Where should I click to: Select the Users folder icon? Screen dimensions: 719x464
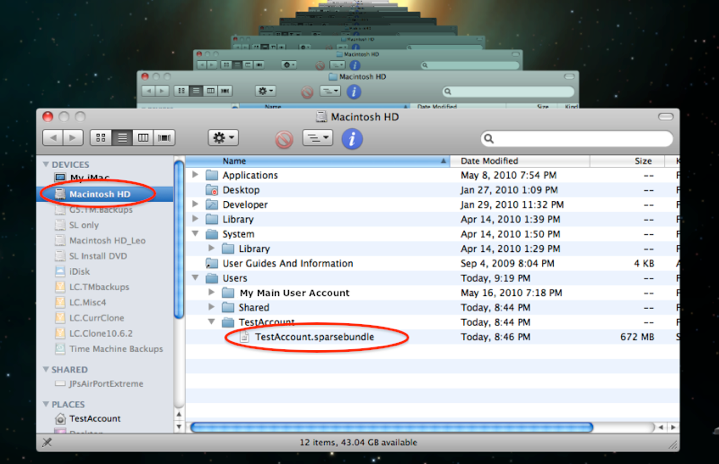[212, 278]
